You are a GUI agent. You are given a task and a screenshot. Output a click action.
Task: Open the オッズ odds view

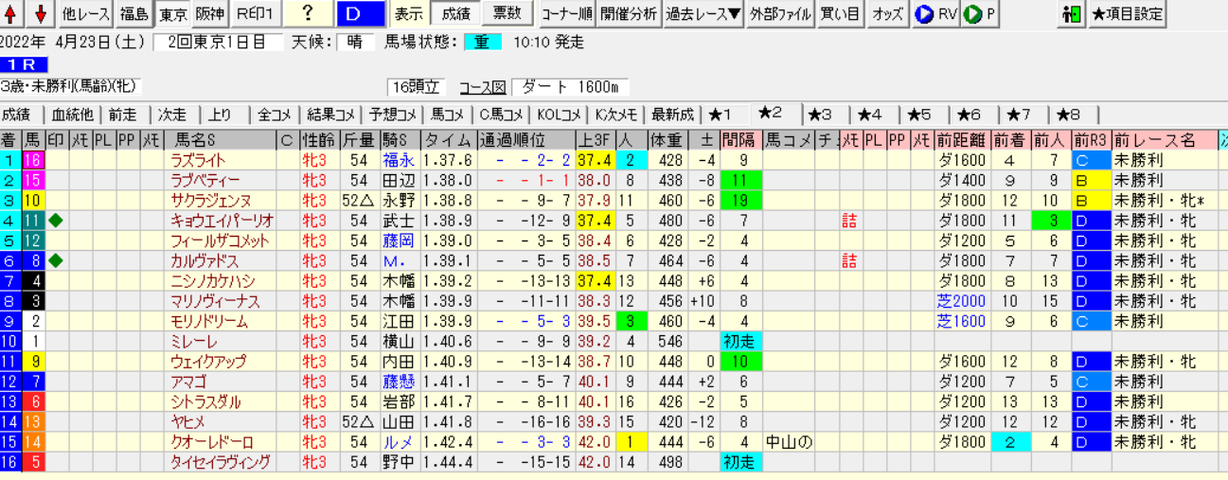(886, 14)
